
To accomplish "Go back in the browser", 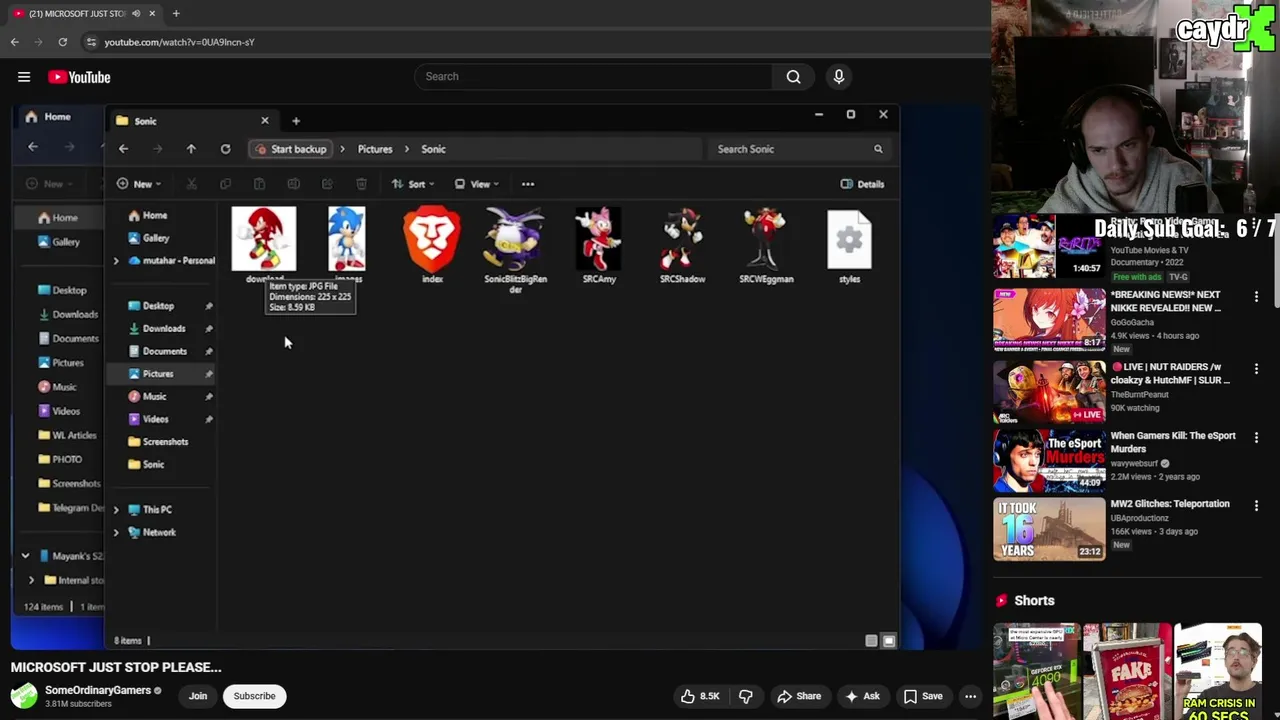I will coord(14,42).
